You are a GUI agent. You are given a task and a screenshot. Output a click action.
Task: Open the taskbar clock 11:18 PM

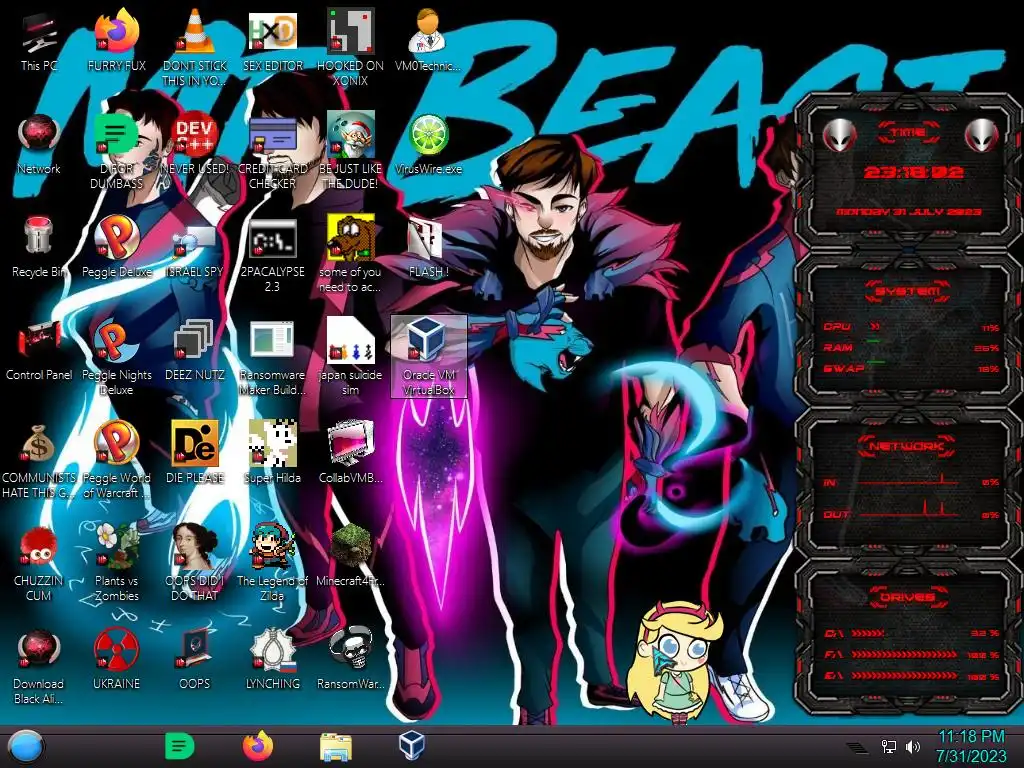(x=971, y=746)
